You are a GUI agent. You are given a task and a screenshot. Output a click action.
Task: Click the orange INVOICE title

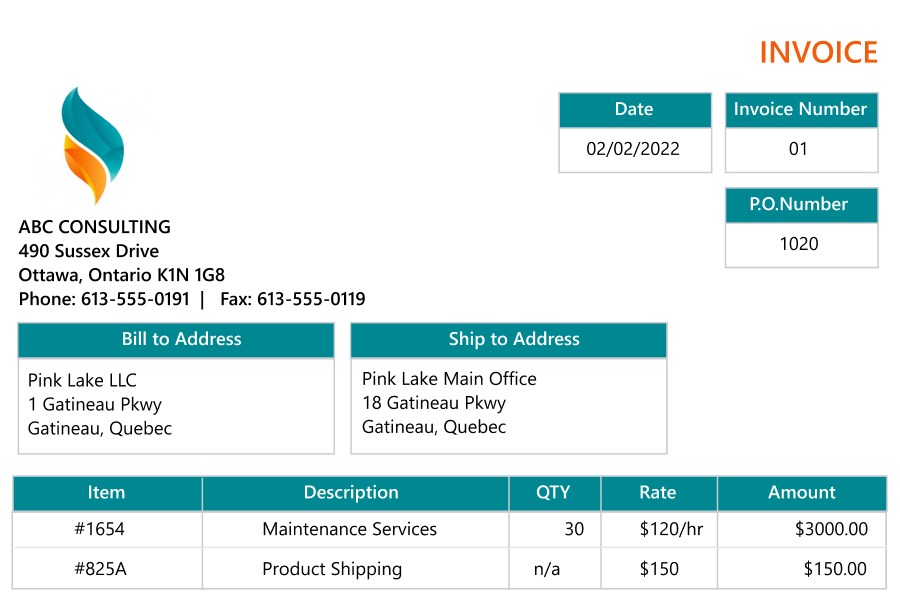tap(818, 52)
